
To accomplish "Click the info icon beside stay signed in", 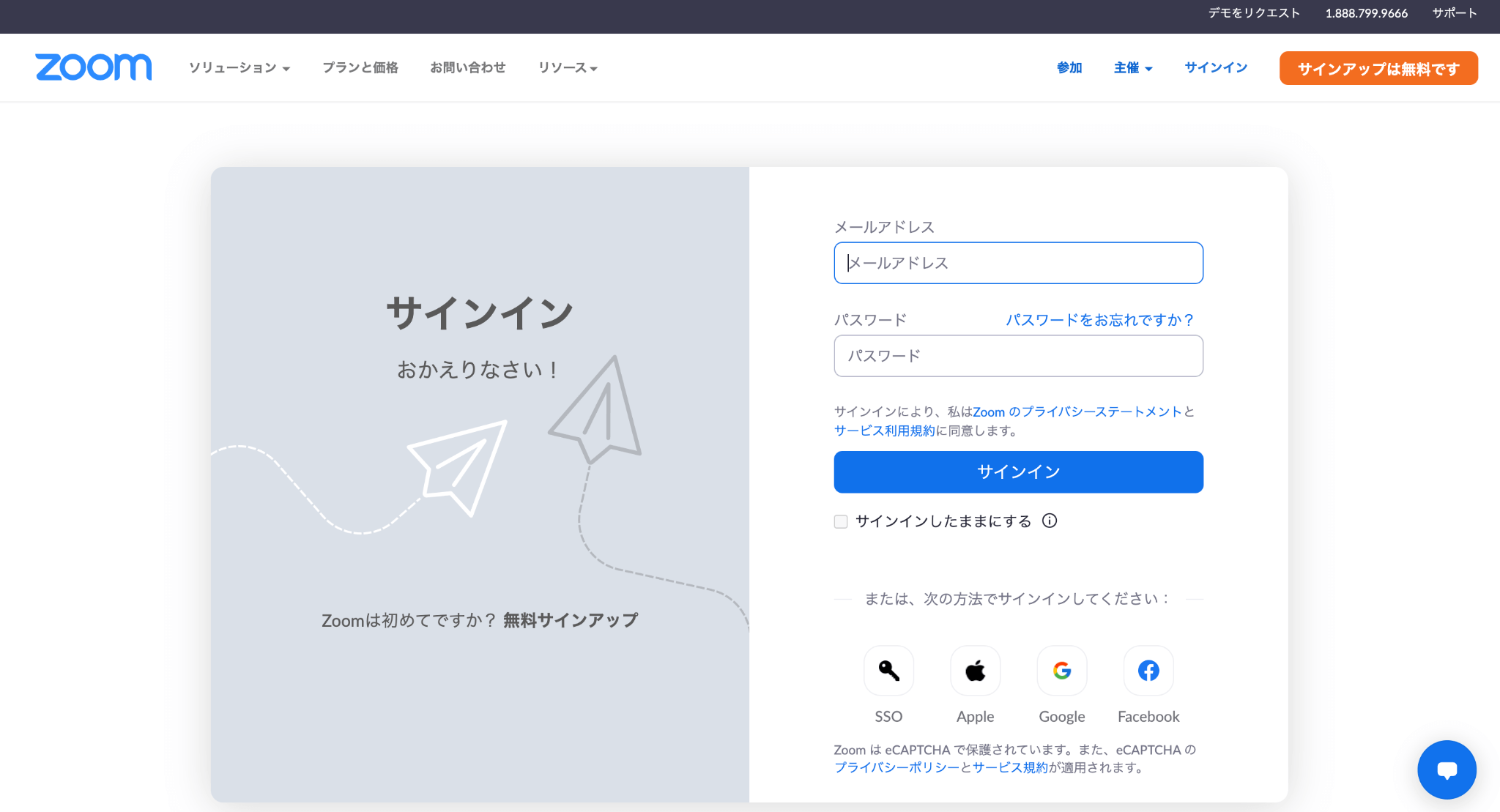I will (x=1050, y=521).
